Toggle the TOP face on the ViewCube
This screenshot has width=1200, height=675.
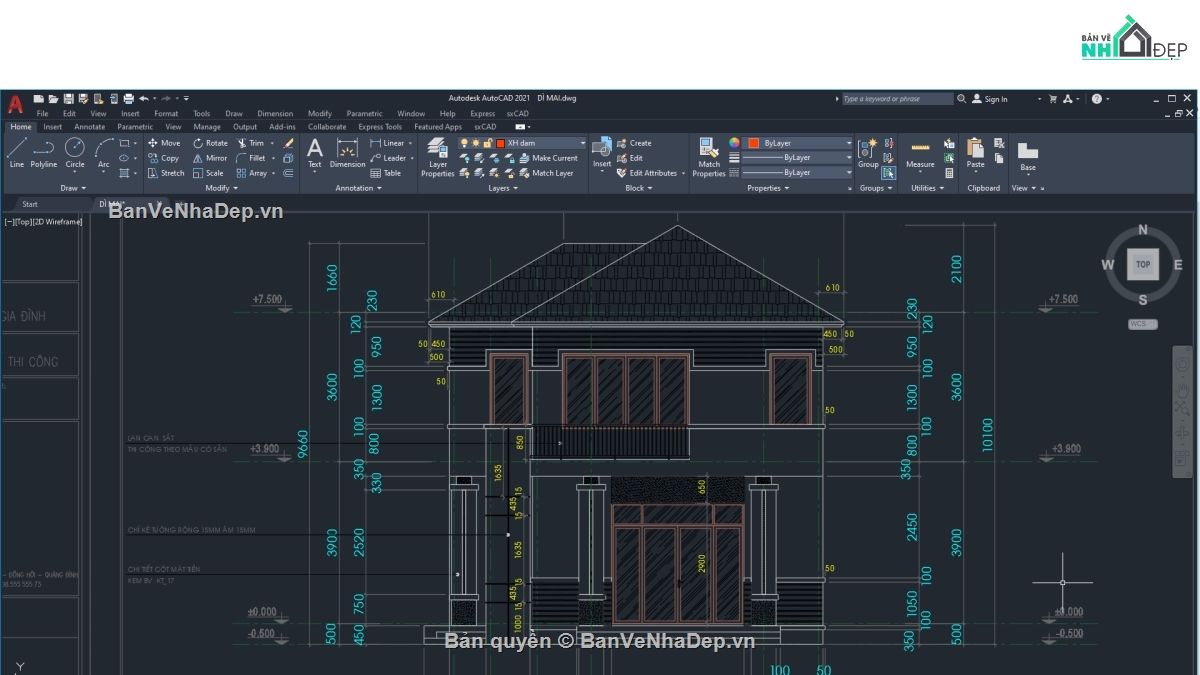click(1143, 265)
